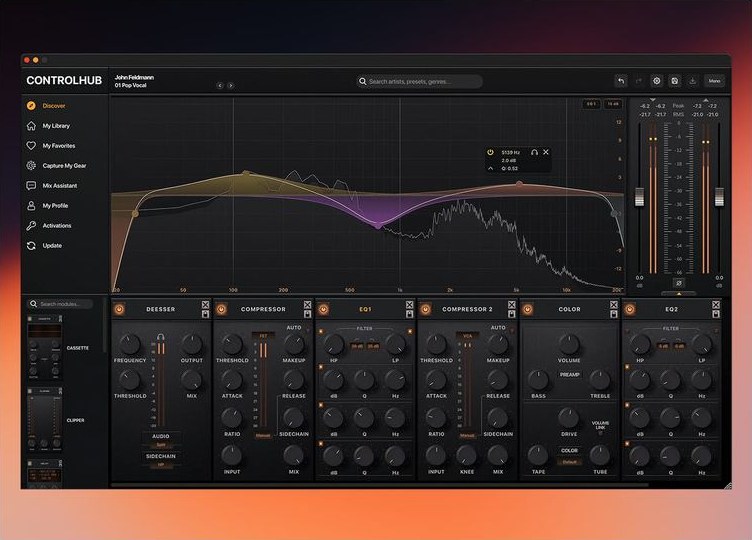752x540 pixels.
Task: Lock the Deesser module
Action: [x=205, y=314]
